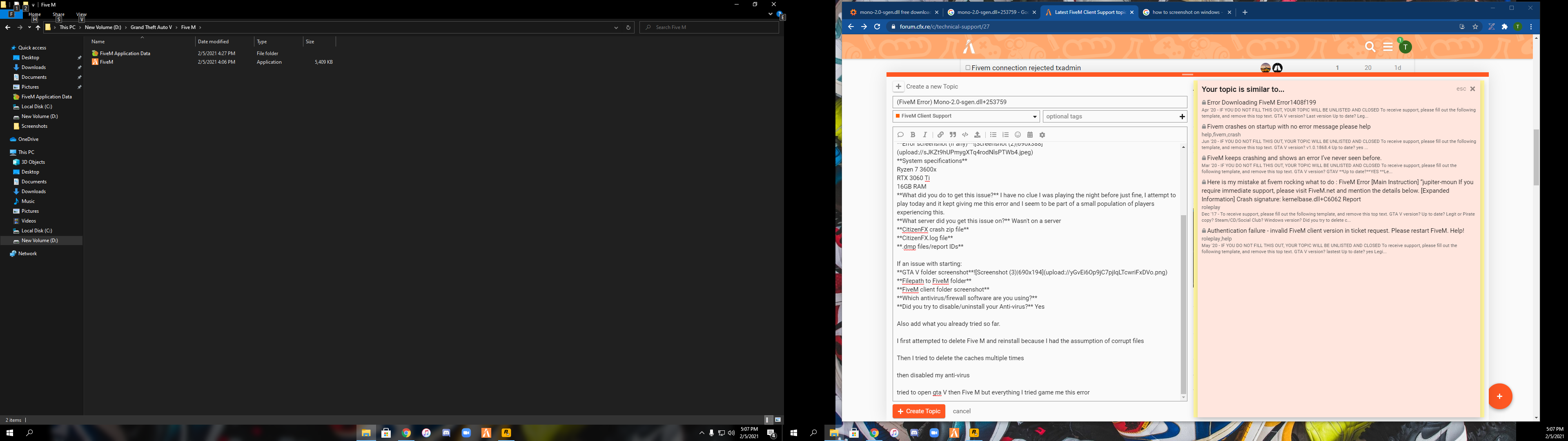The height and width of the screenshot is (441, 1568).
Task: Insert a hyperlink via the chain icon
Action: (x=940, y=135)
